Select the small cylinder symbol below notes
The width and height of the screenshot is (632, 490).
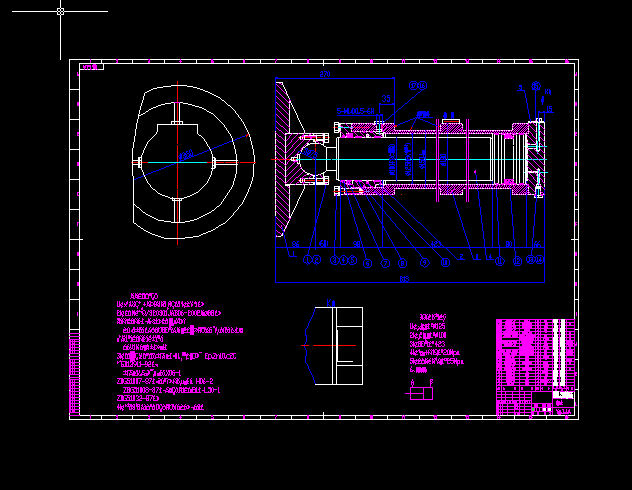(x=421, y=393)
